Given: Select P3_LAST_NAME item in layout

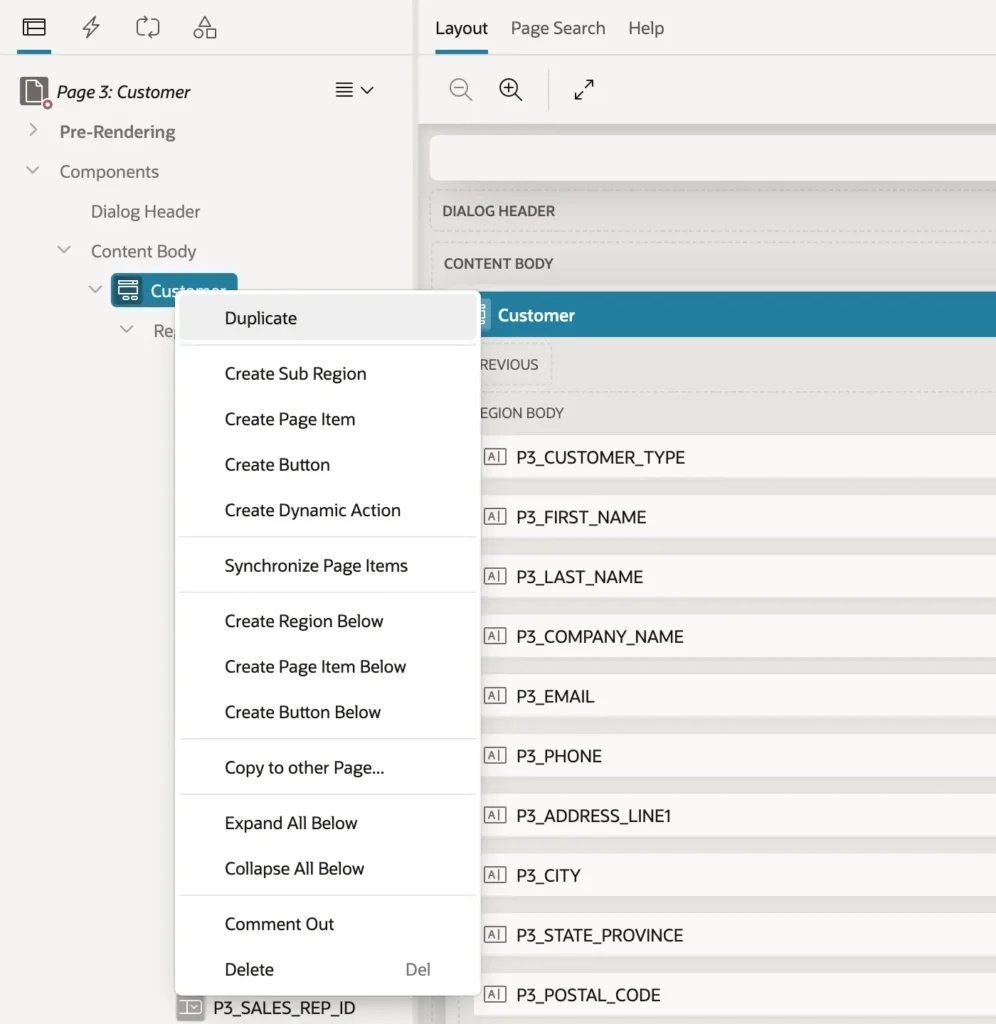Looking at the screenshot, I should (738, 577).
